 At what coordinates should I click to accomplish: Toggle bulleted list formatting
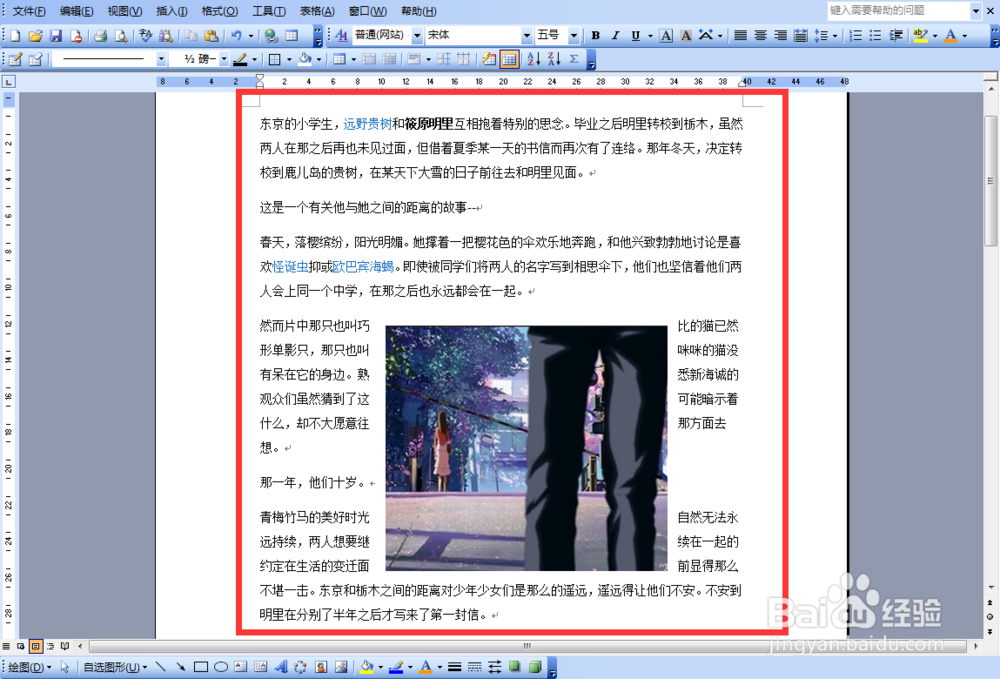pyautogui.click(x=876, y=36)
